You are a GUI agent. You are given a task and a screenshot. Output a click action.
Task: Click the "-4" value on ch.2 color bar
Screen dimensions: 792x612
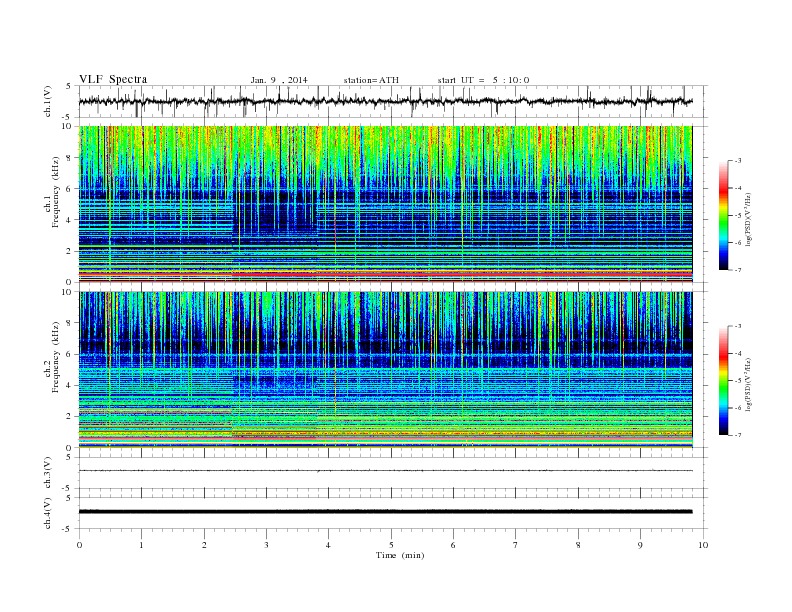coord(737,353)
